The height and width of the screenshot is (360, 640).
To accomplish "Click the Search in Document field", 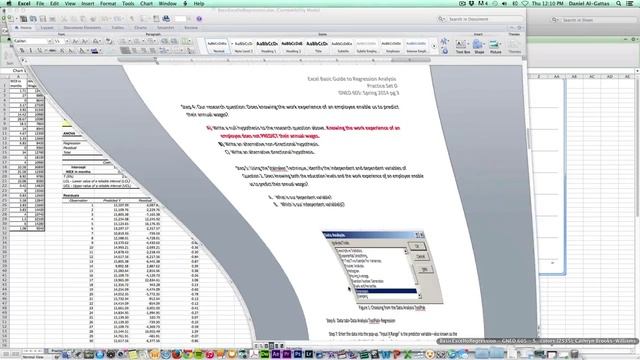I will 480,19.
